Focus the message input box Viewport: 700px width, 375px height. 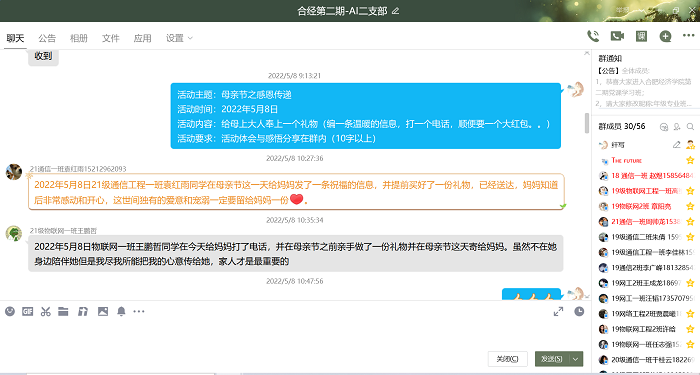tap(295, 335)
